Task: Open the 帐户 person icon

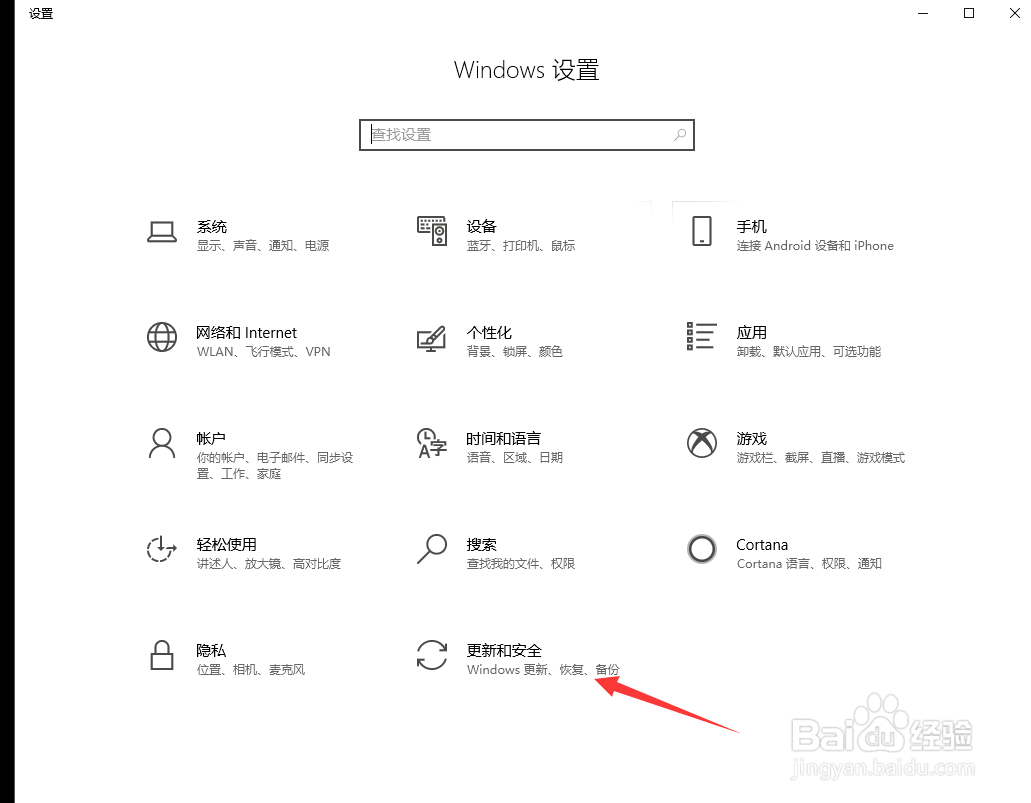Action: (162, 443)
